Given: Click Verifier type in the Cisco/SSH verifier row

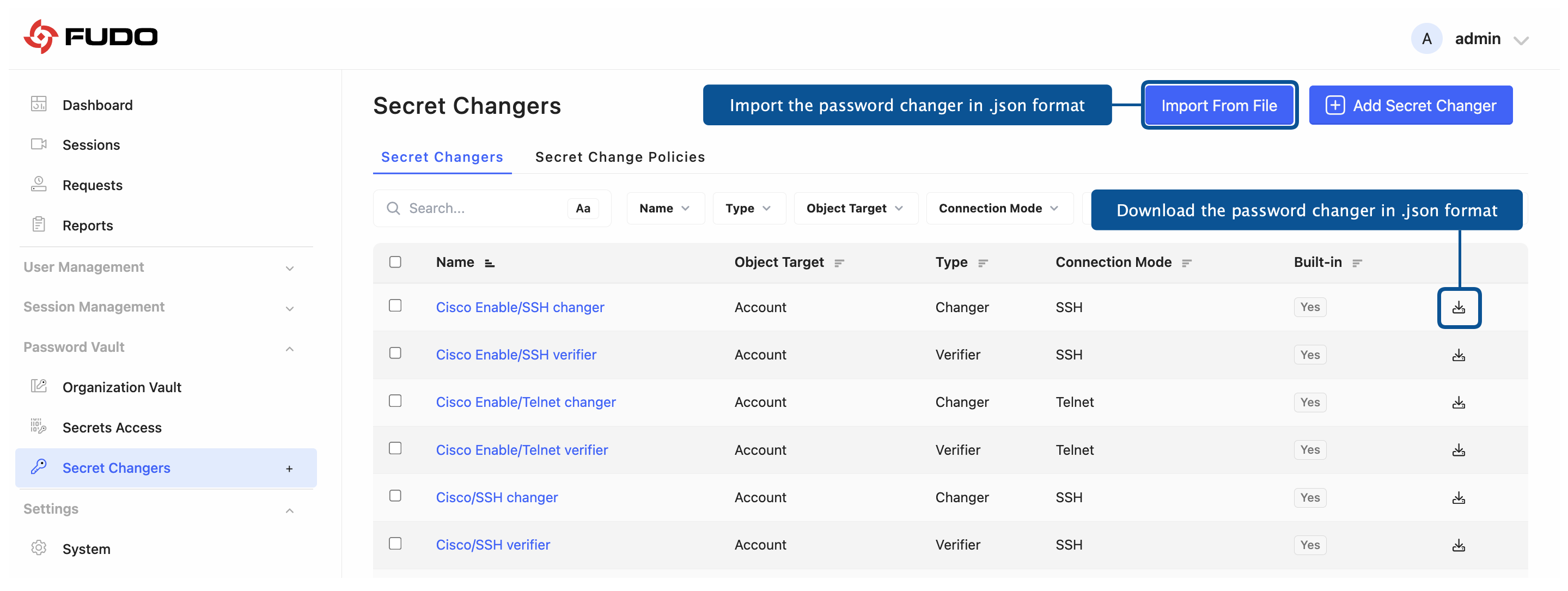Looking at the screenshot, I should click(x=957, y=545).
